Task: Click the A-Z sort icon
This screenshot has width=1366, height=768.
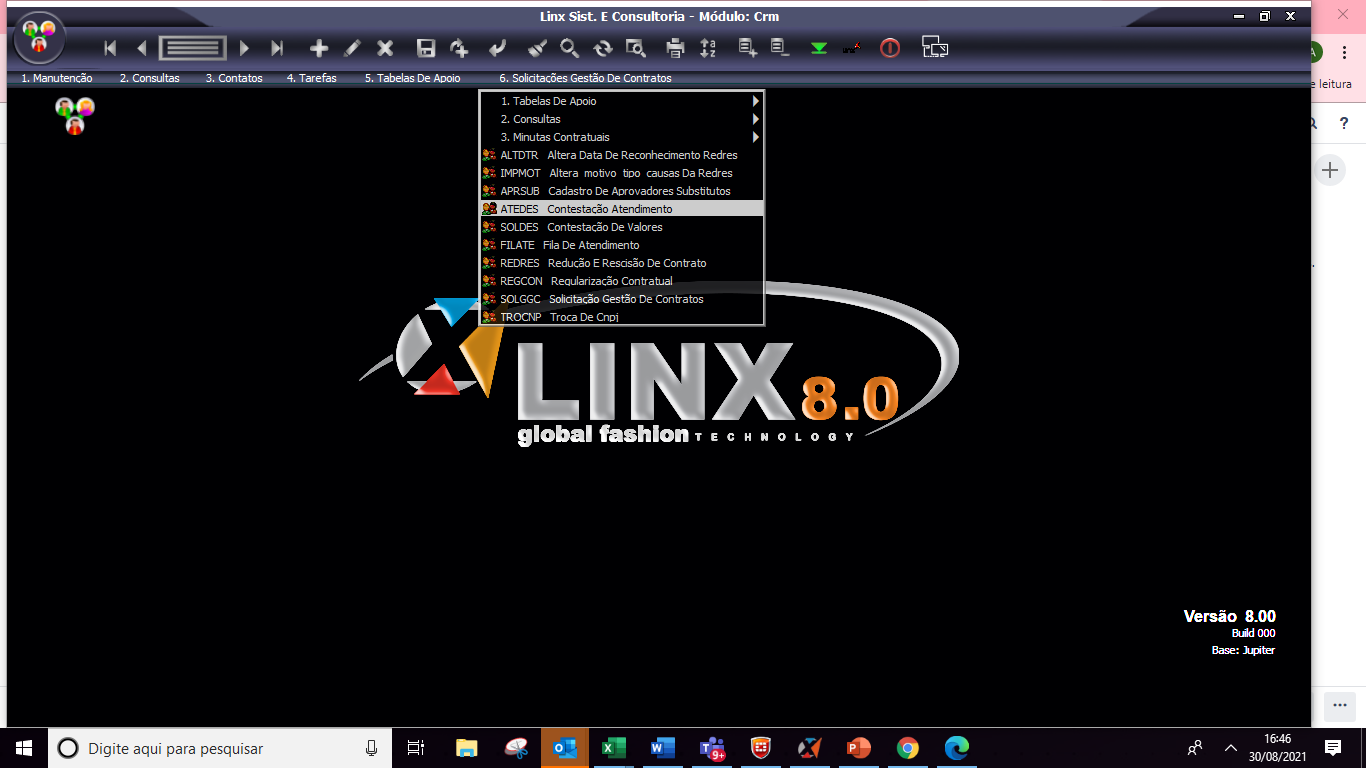Action: tap(708, 48)
